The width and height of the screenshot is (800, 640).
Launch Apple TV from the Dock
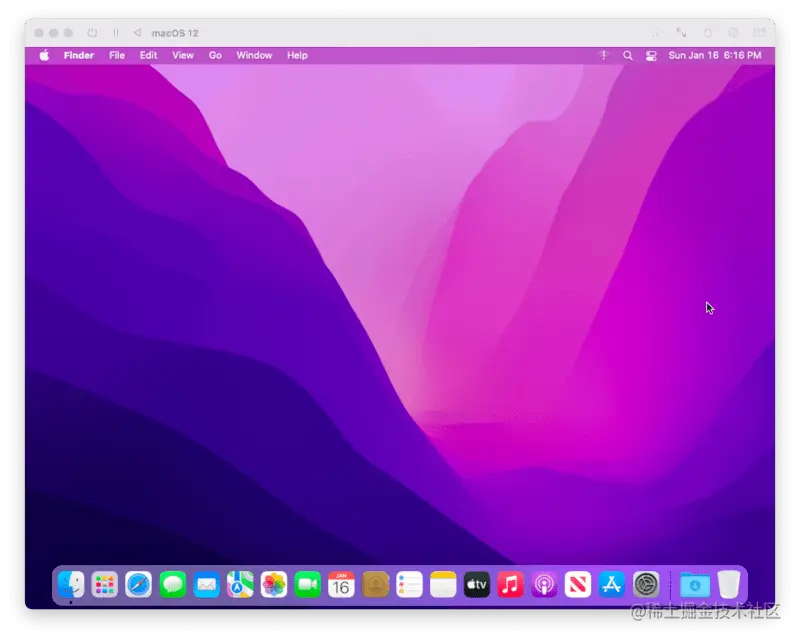pyautogui.click(x=477, y=584)
